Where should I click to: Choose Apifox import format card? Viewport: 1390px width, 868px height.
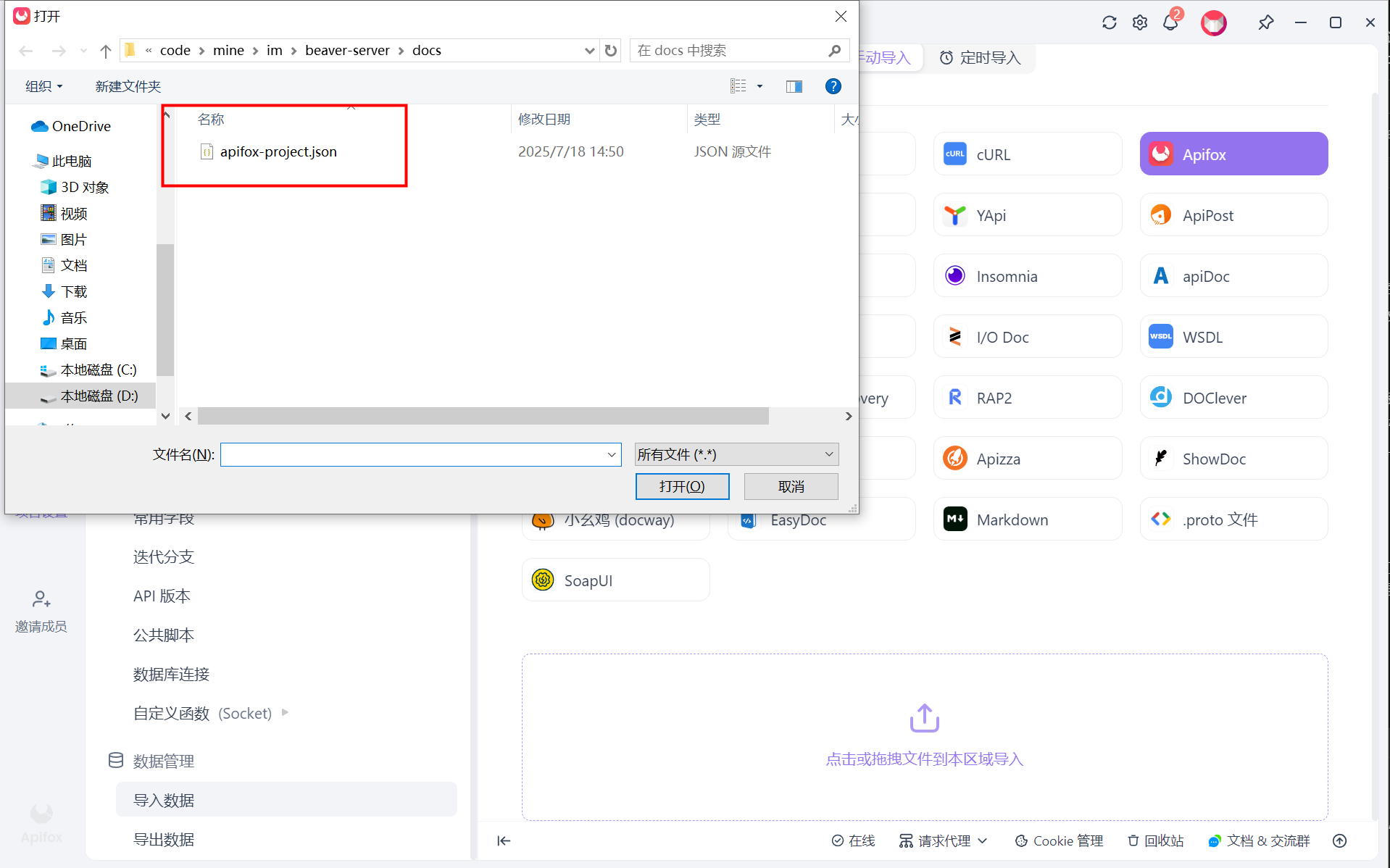tap(1233, 154)
